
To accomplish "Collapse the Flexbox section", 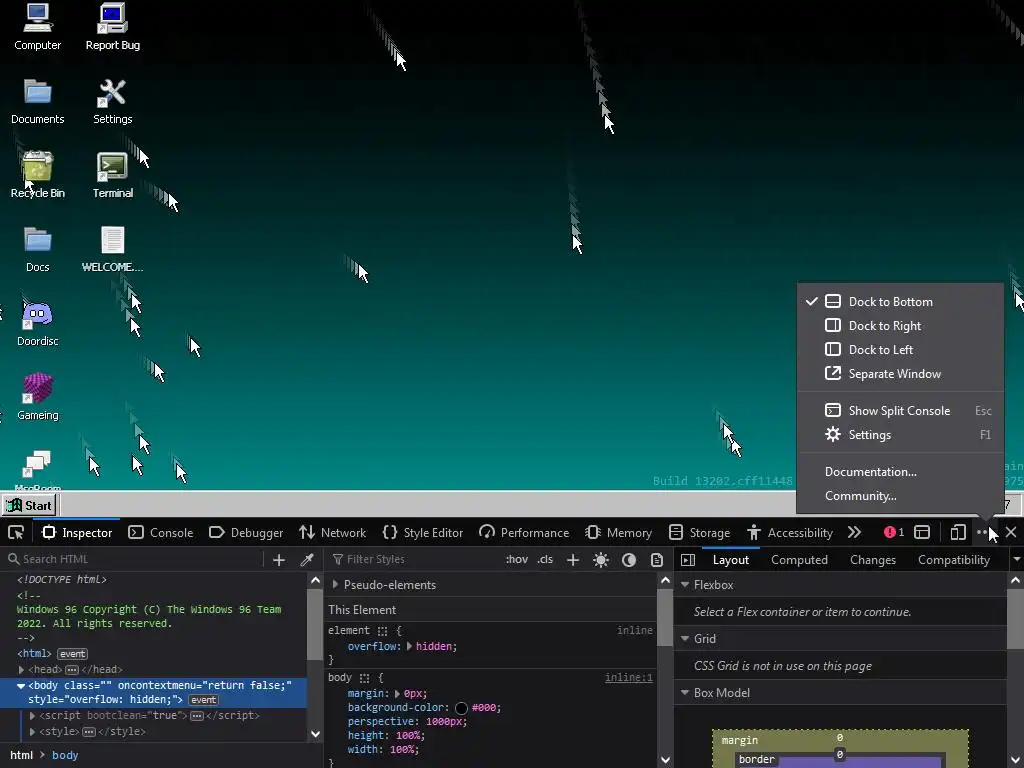I will (x=685, y=584).
